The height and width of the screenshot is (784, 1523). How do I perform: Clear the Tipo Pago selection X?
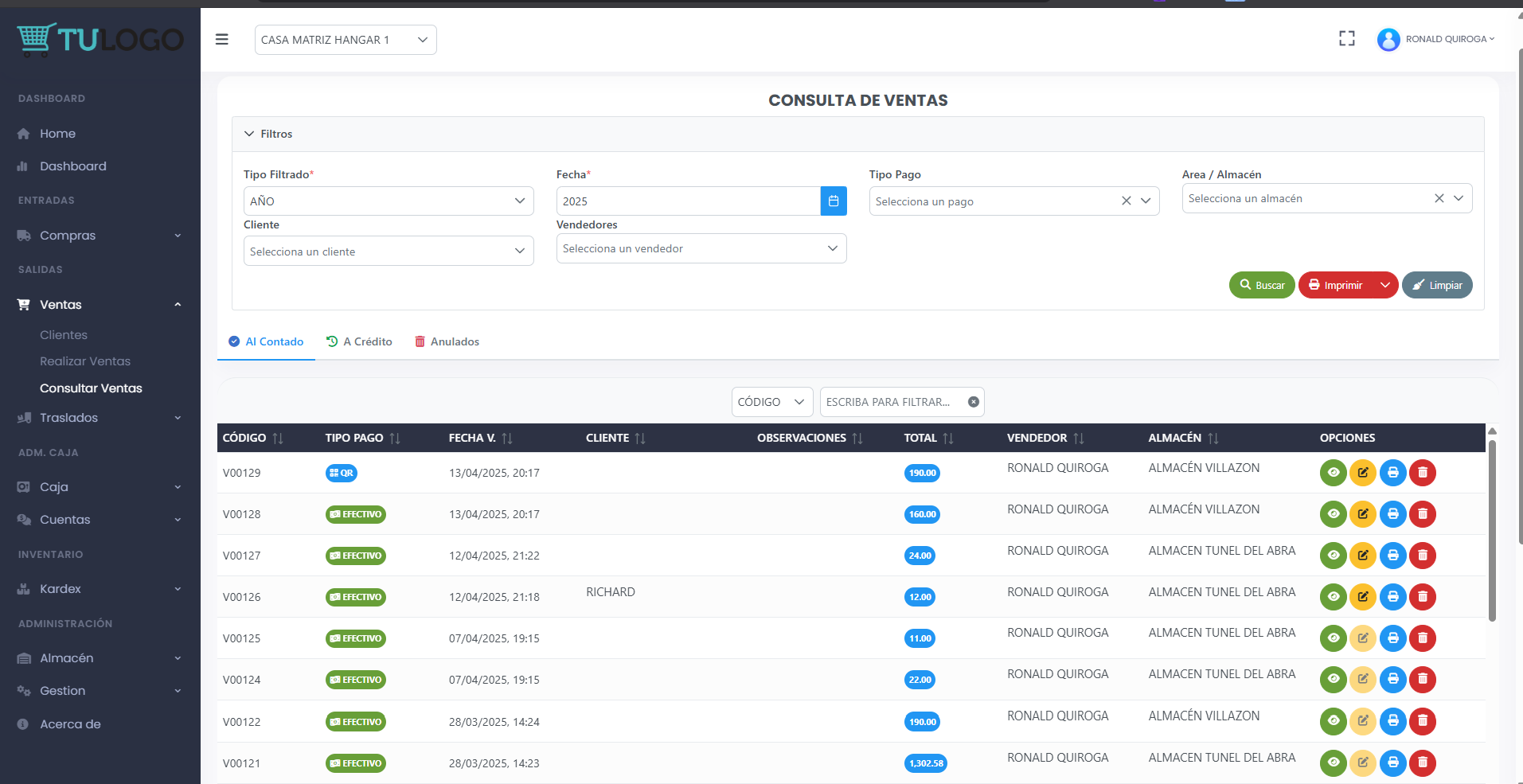[x=1126, y=201]
